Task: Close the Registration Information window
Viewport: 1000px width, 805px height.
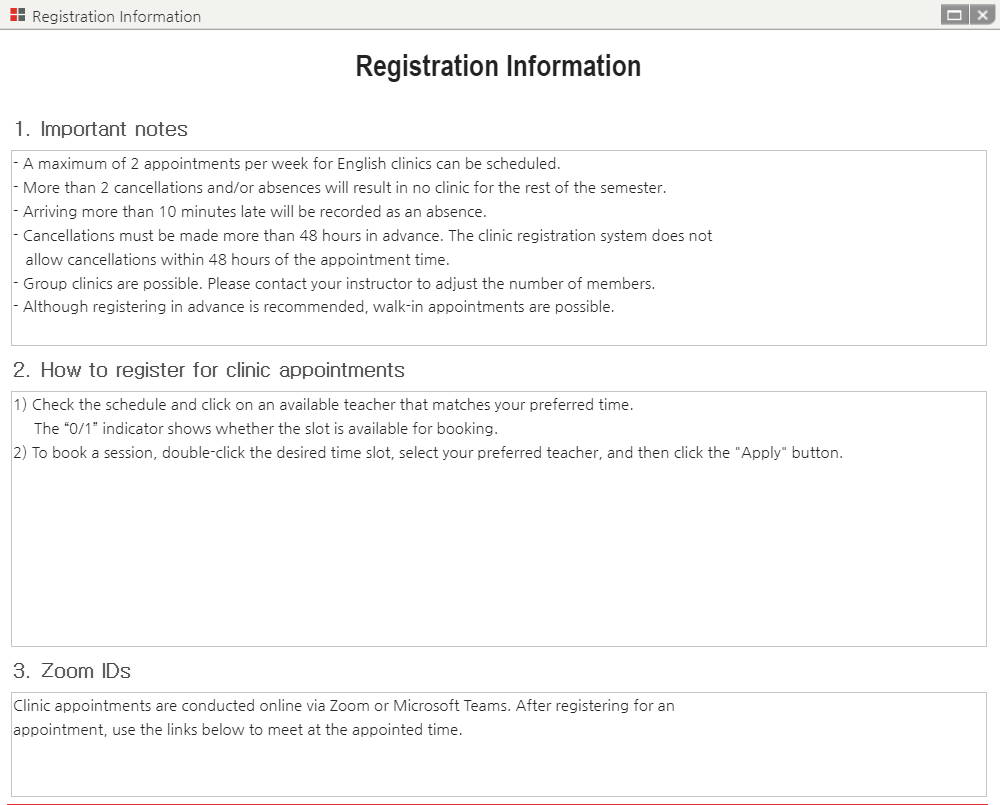Action: tap(982, 15)
